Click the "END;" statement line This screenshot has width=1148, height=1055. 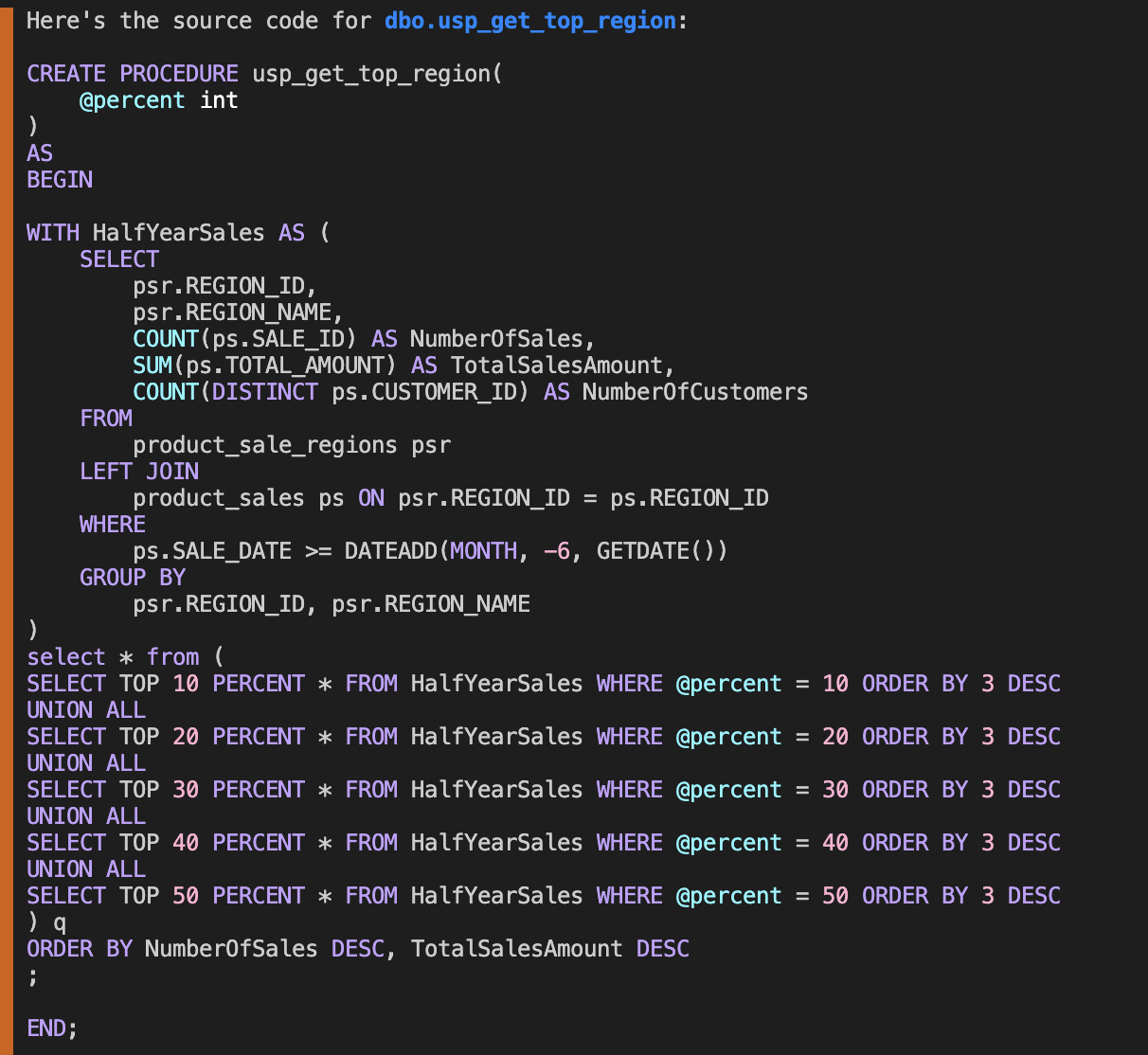point(52,1028)
